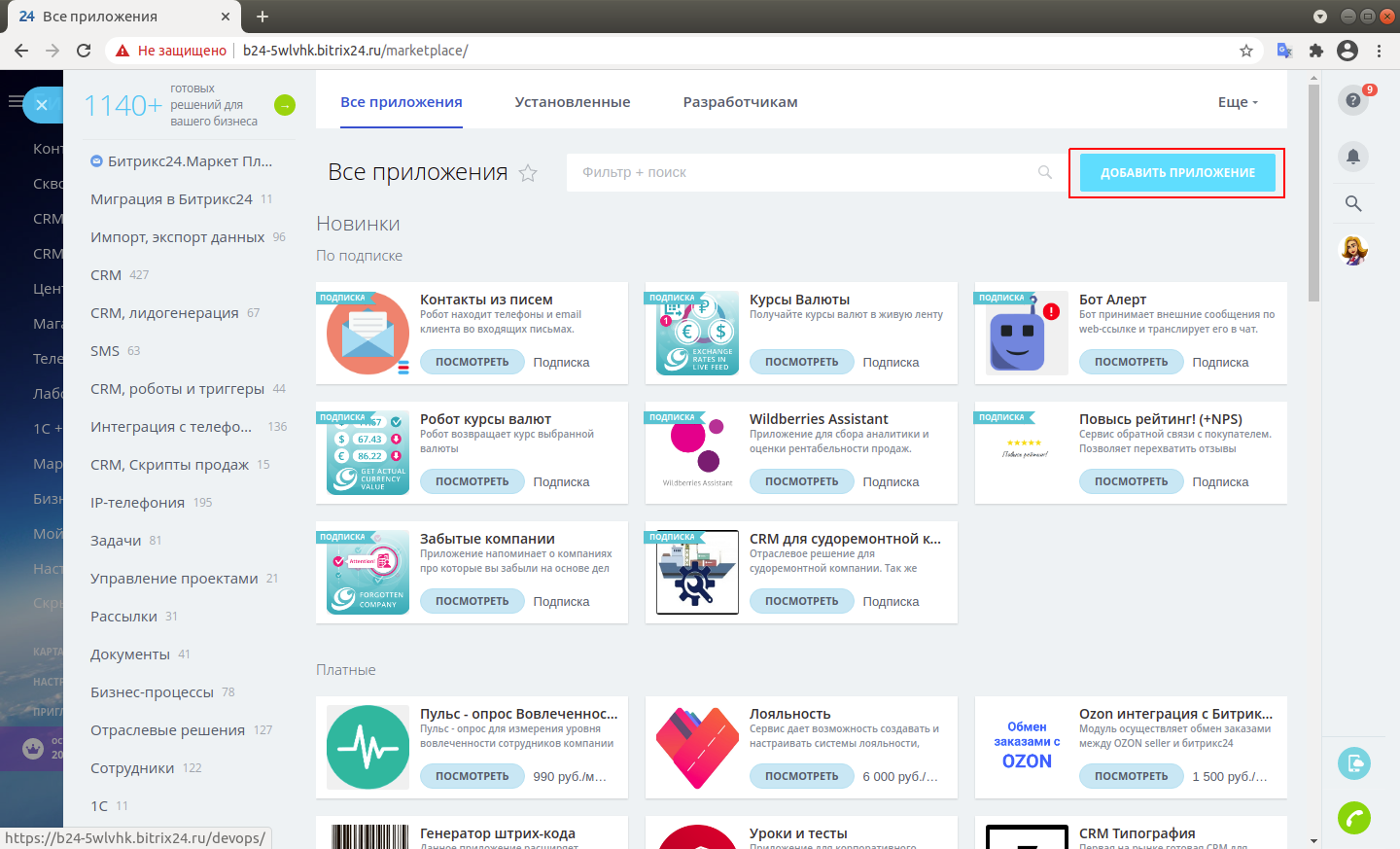Open the Лояльность app icon

[698, 748]
